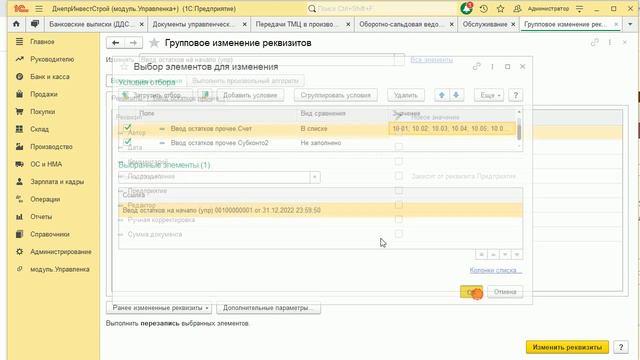The height and width of the screenshot is (360, 640).
Task: Confirm dialog with OK button
Action: point(471,292)
